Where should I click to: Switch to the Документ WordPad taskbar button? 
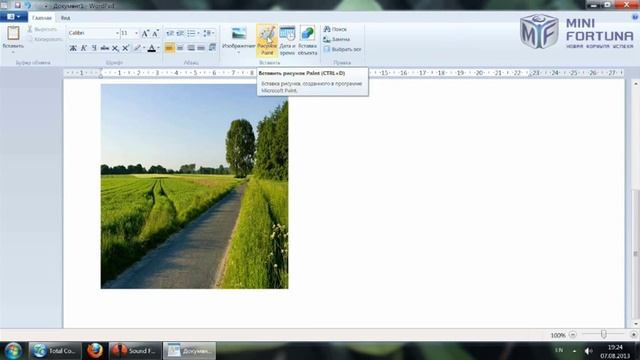click(190, 351)
